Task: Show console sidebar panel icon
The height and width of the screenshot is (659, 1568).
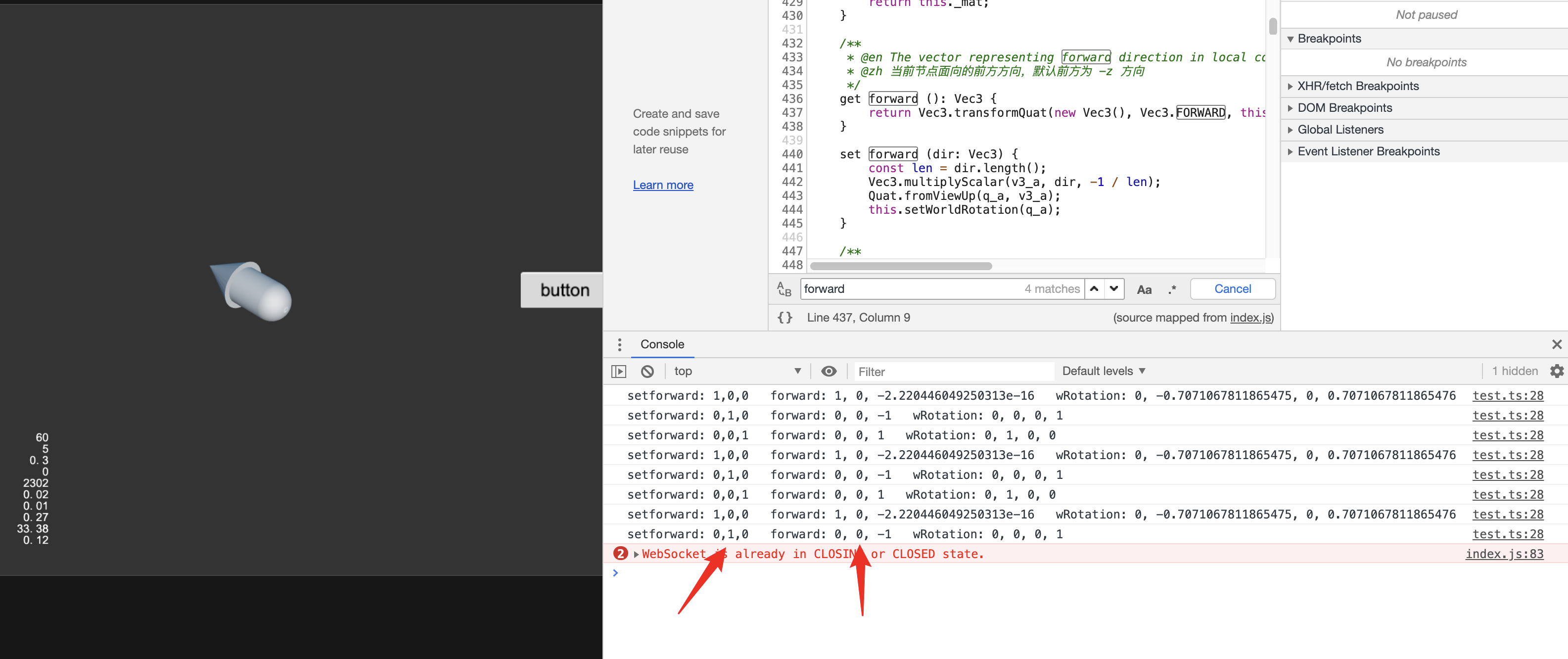Action: click(618, 371)
